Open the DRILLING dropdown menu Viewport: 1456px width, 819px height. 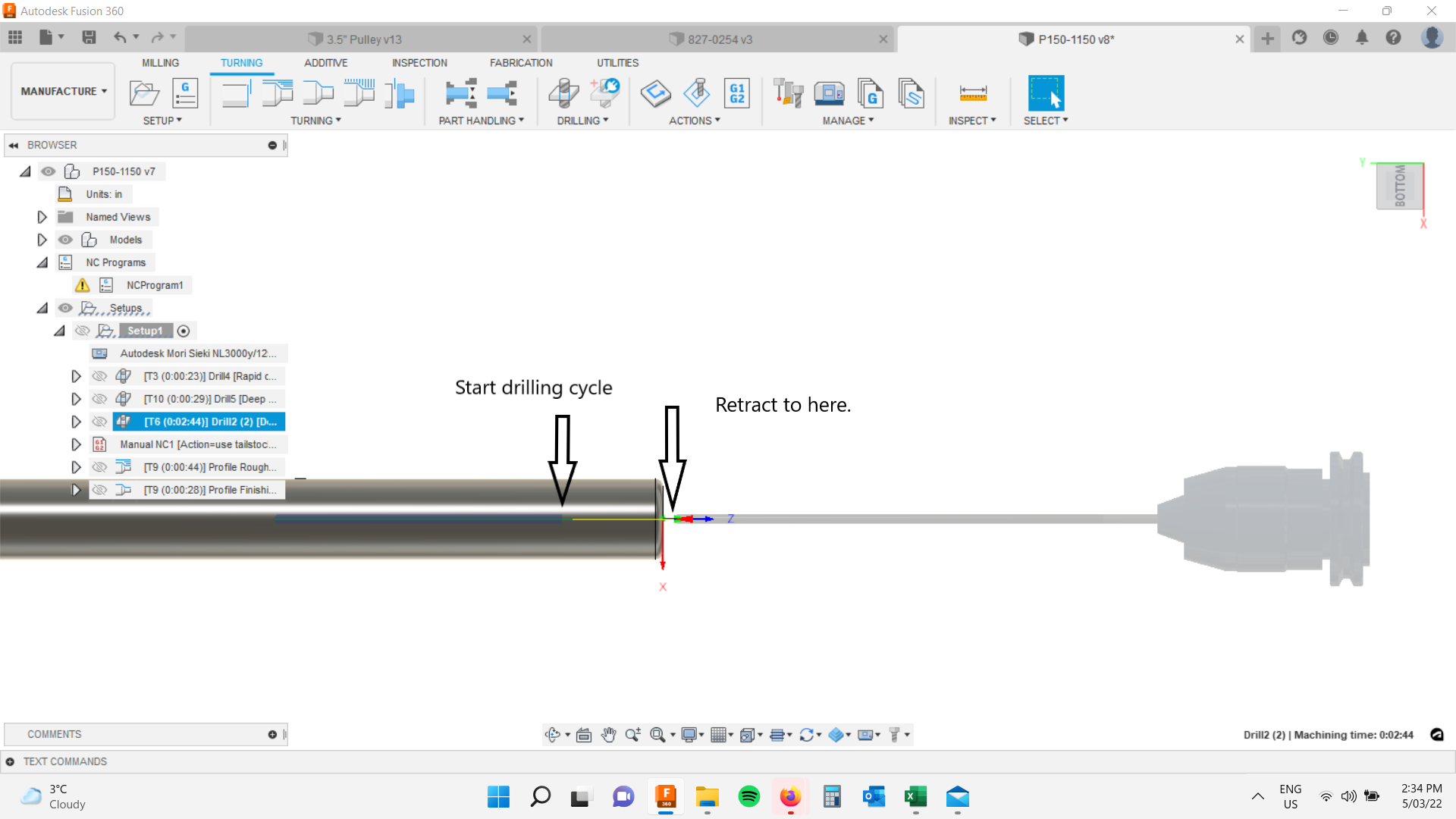(x=582, y=120)
